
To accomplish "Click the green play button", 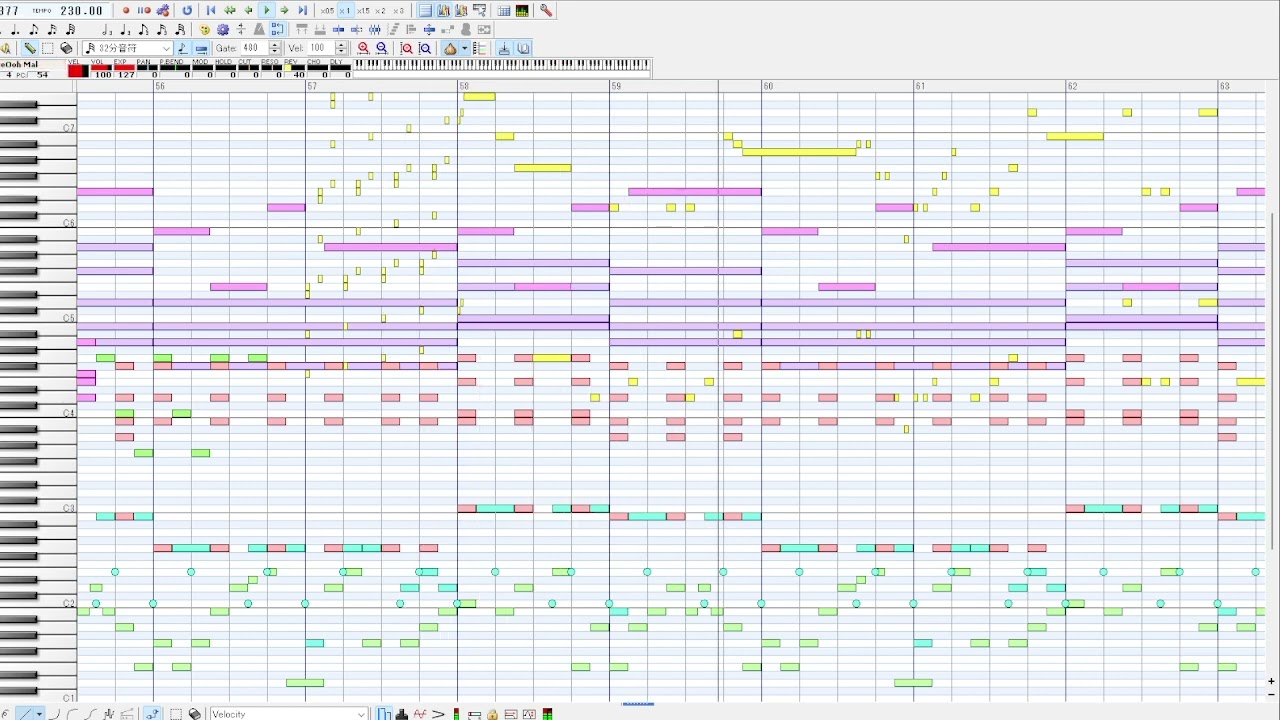I will point(266,10).
